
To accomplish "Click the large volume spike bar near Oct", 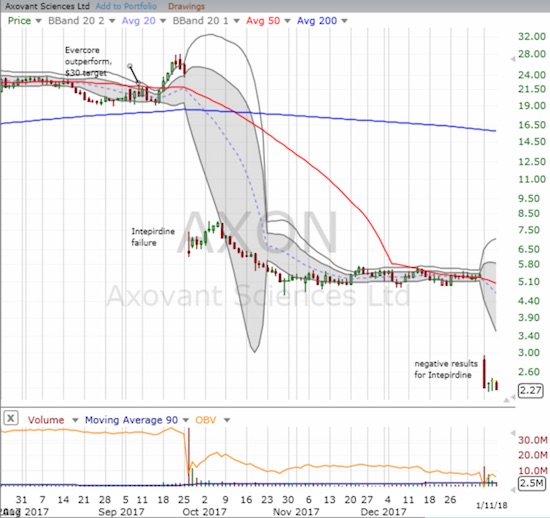I will pos(189,456).
